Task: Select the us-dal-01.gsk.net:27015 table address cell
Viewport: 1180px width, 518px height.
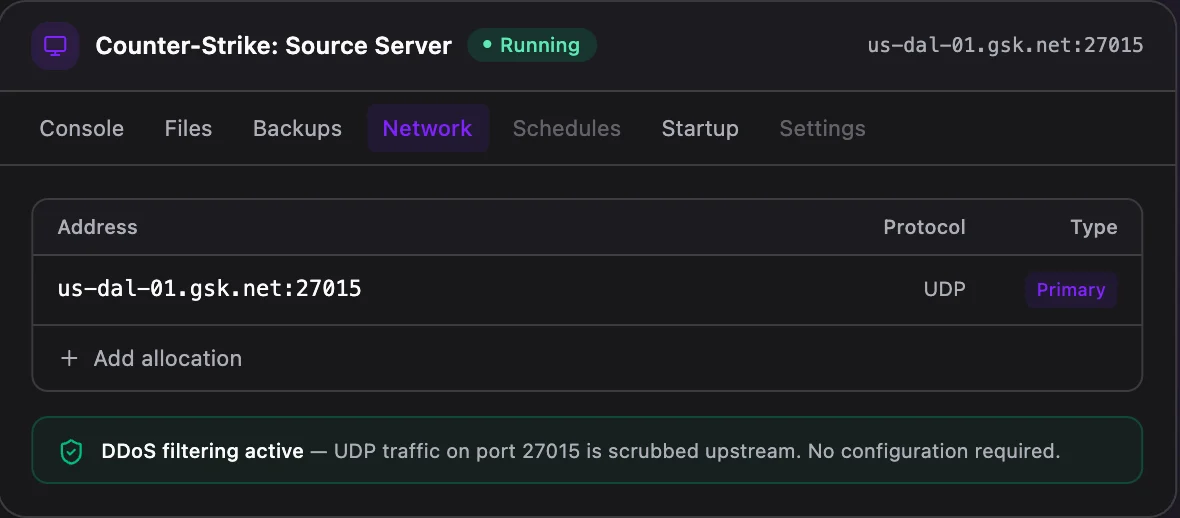Action: point(210,289)
